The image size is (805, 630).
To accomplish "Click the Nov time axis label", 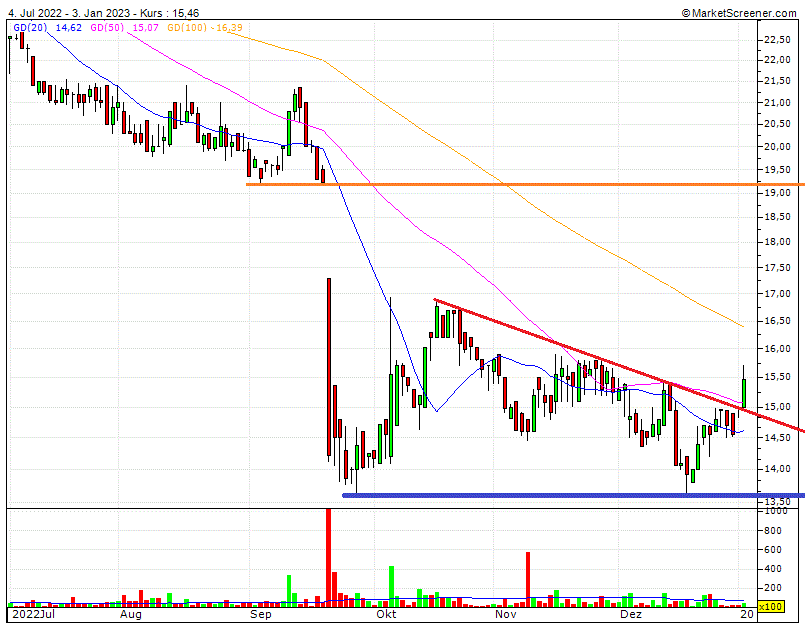I will pyautogui.click(x=506, y=615).
